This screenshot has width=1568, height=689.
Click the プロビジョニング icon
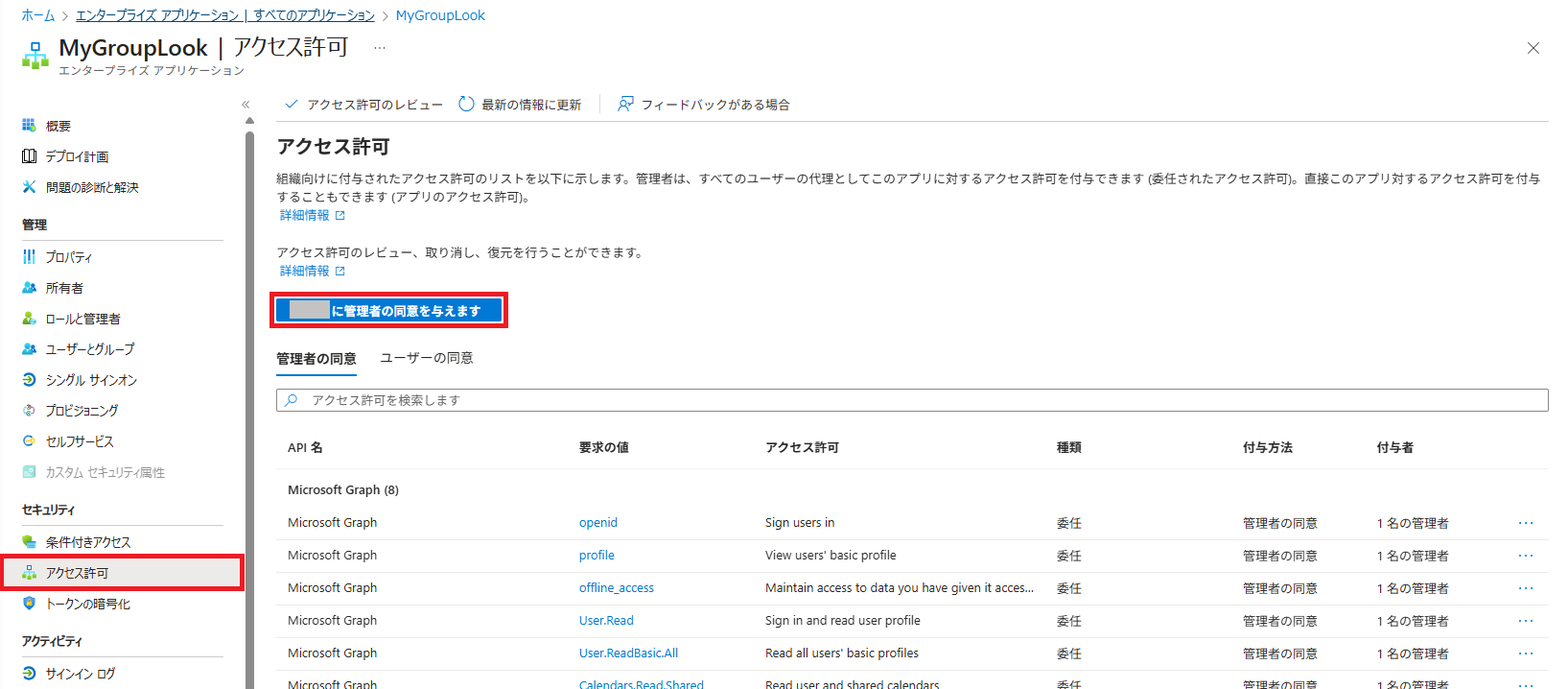(x=29, y=411)
